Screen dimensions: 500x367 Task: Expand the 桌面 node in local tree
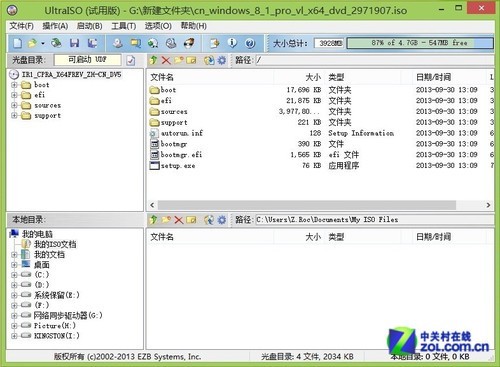pyautogui.click(x=14, y=265)
